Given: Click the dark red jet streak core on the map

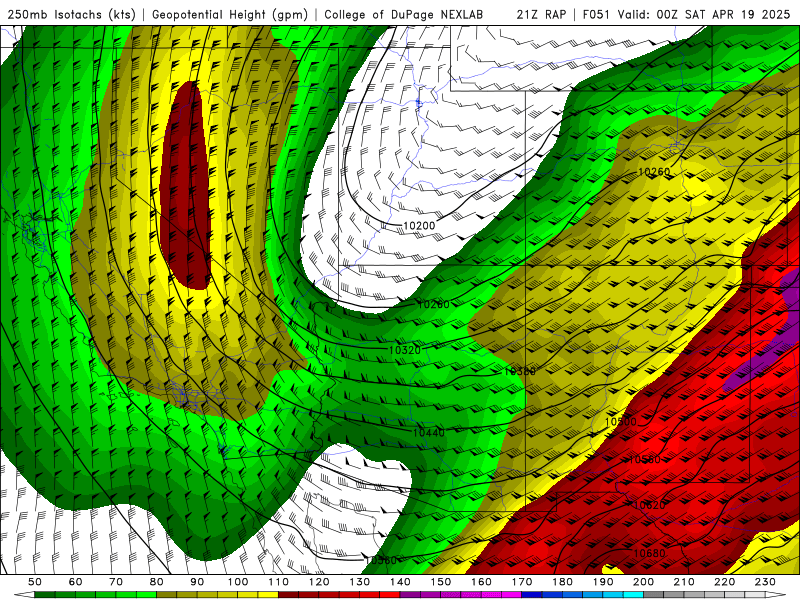Looking at the screenshot, I should pos(186,186).
